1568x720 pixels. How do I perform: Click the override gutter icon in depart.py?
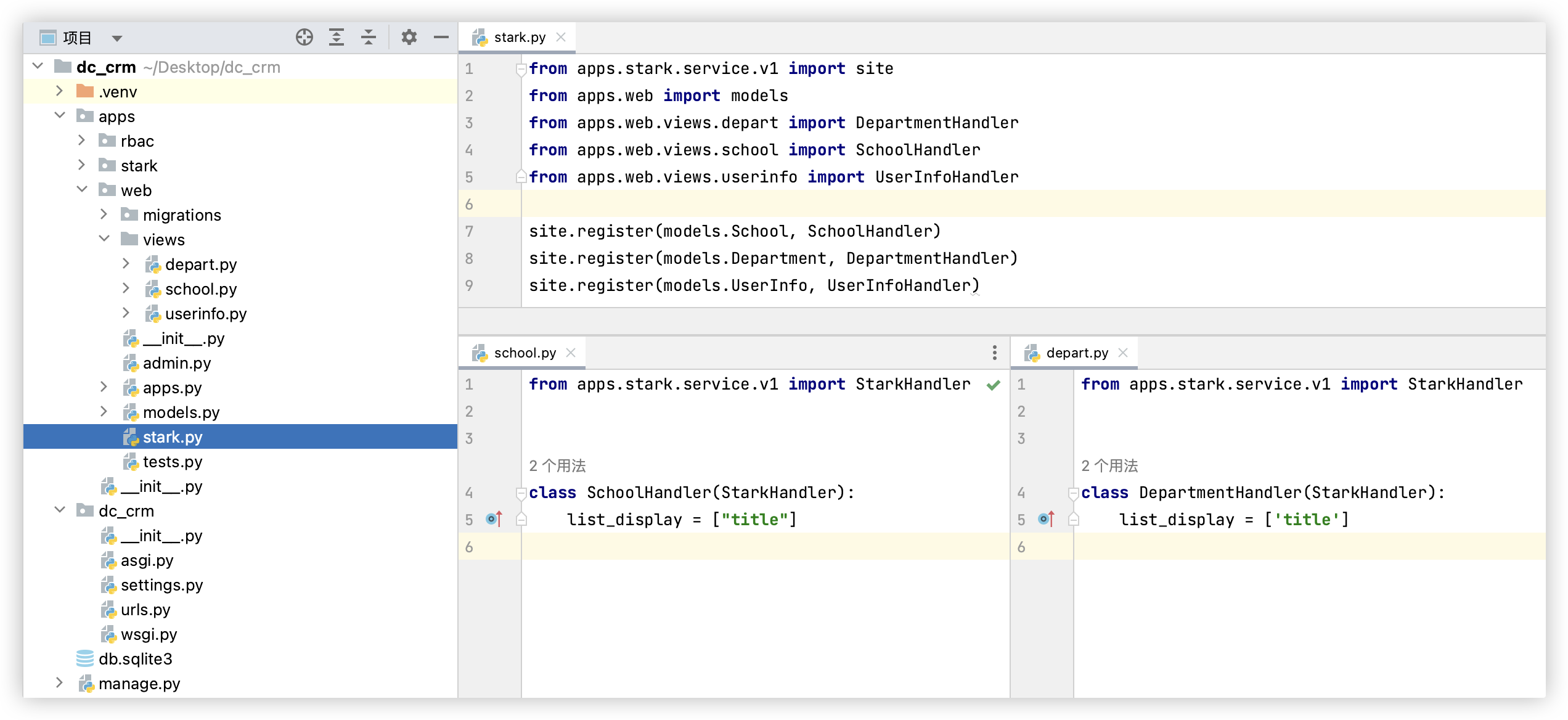tap(1046, 519)
